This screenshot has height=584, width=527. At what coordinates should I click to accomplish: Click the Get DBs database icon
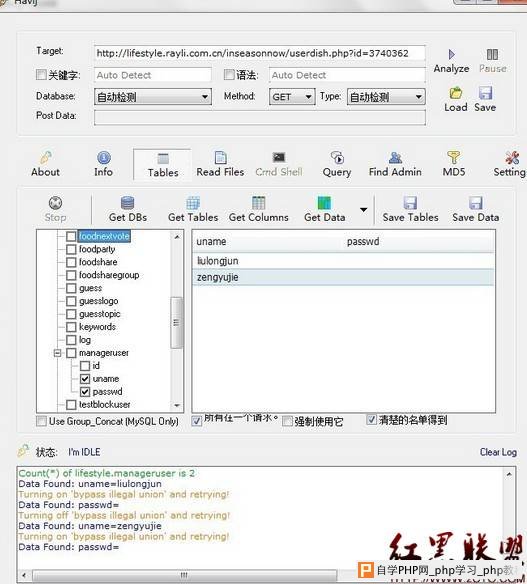click(x=127, y=203)
